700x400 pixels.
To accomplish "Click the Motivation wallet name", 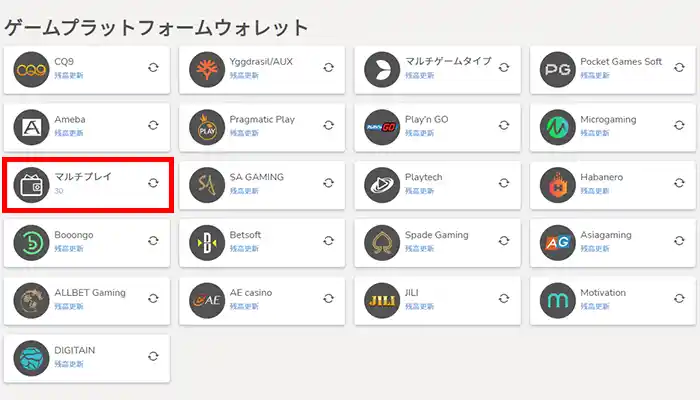I will (603, 293).
